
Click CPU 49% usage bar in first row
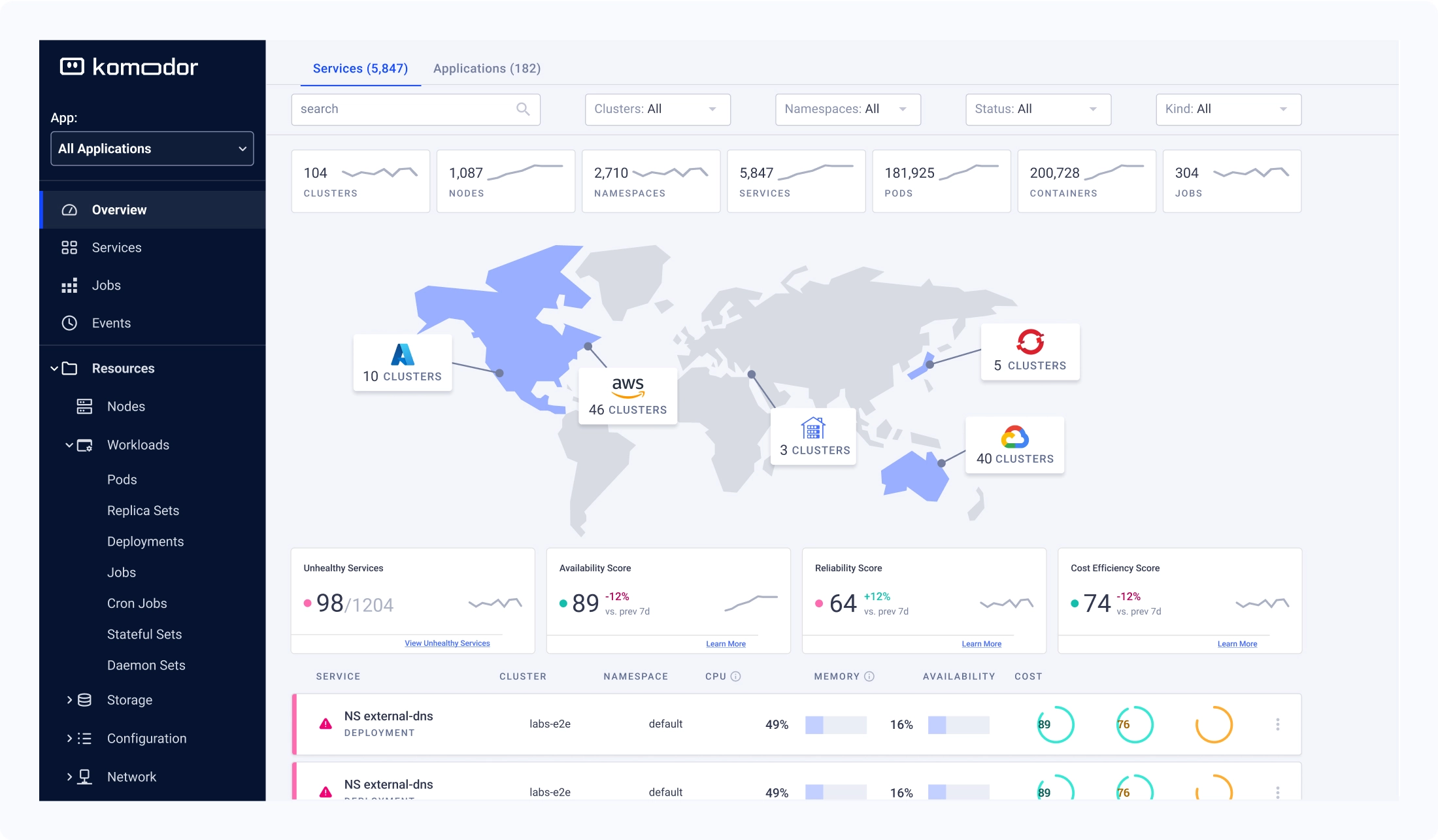pyautogui.click(x=835, y=725)
